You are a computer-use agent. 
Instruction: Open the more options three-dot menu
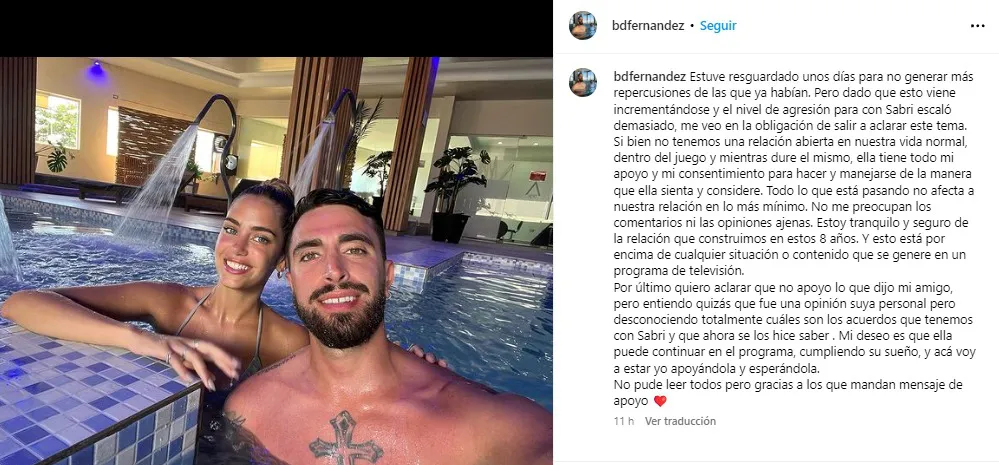pyautogui.click(x=977, y=26)
